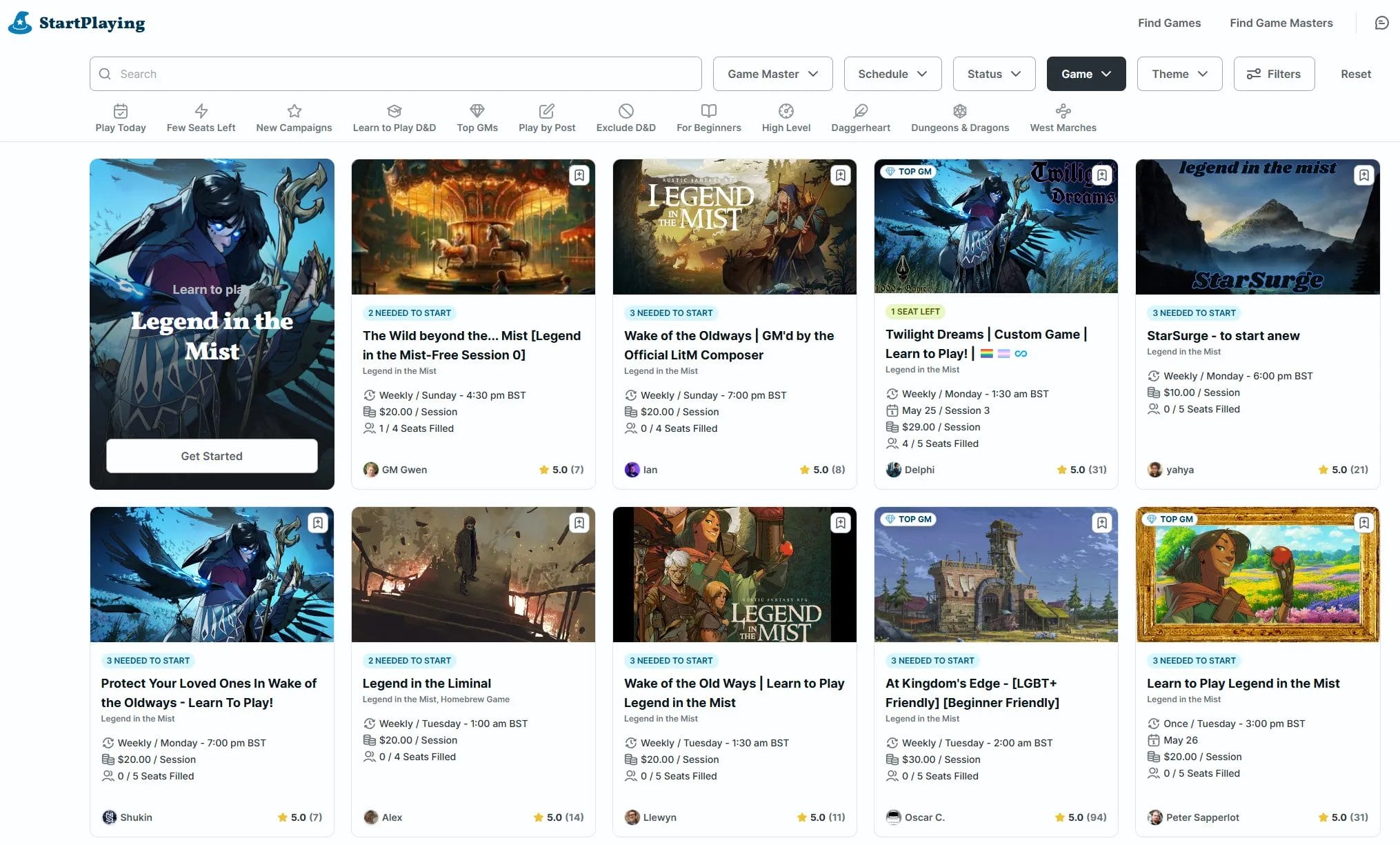1400x845 pixels.
Task: Click Get Started on Legend in the Mist
Action: click(212, 456)
